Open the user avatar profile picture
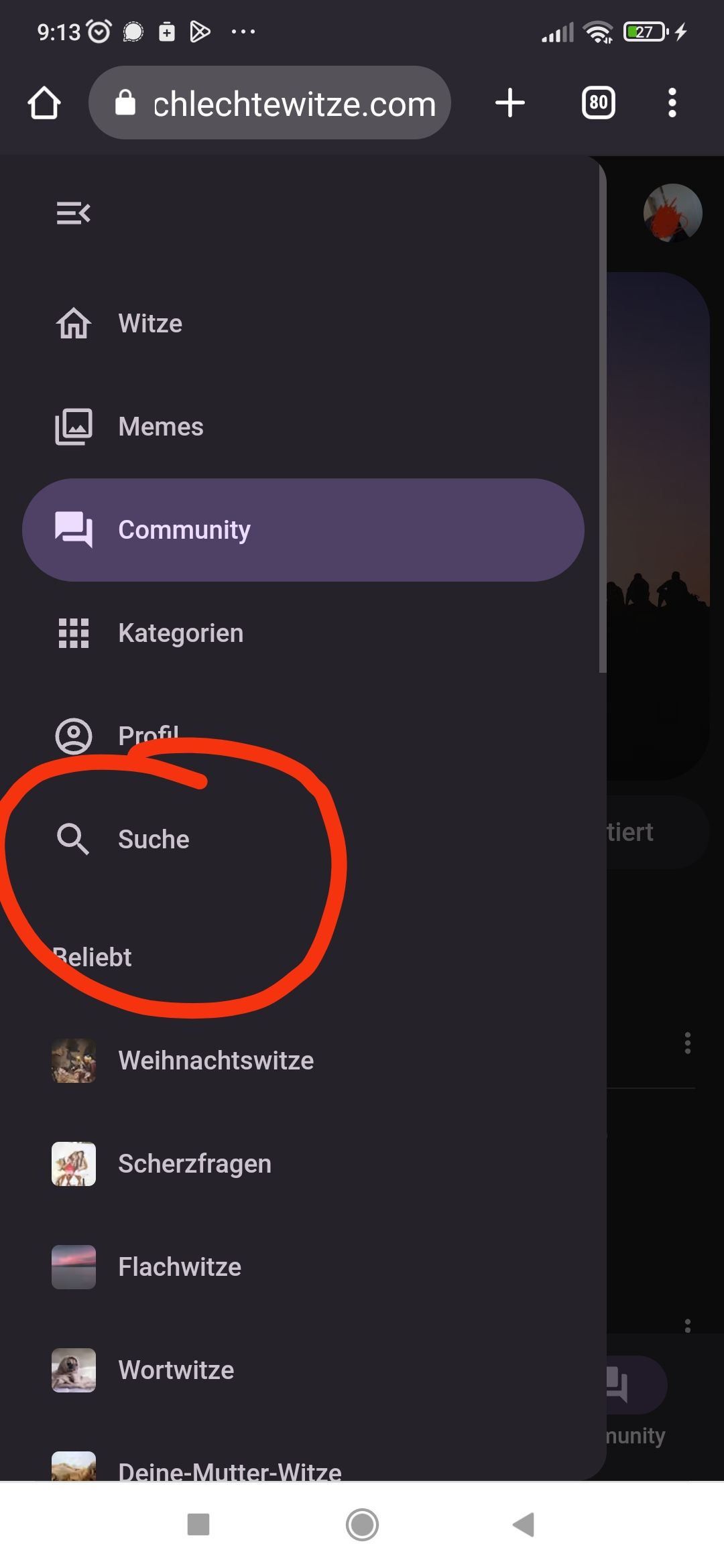 click(672, 213)
